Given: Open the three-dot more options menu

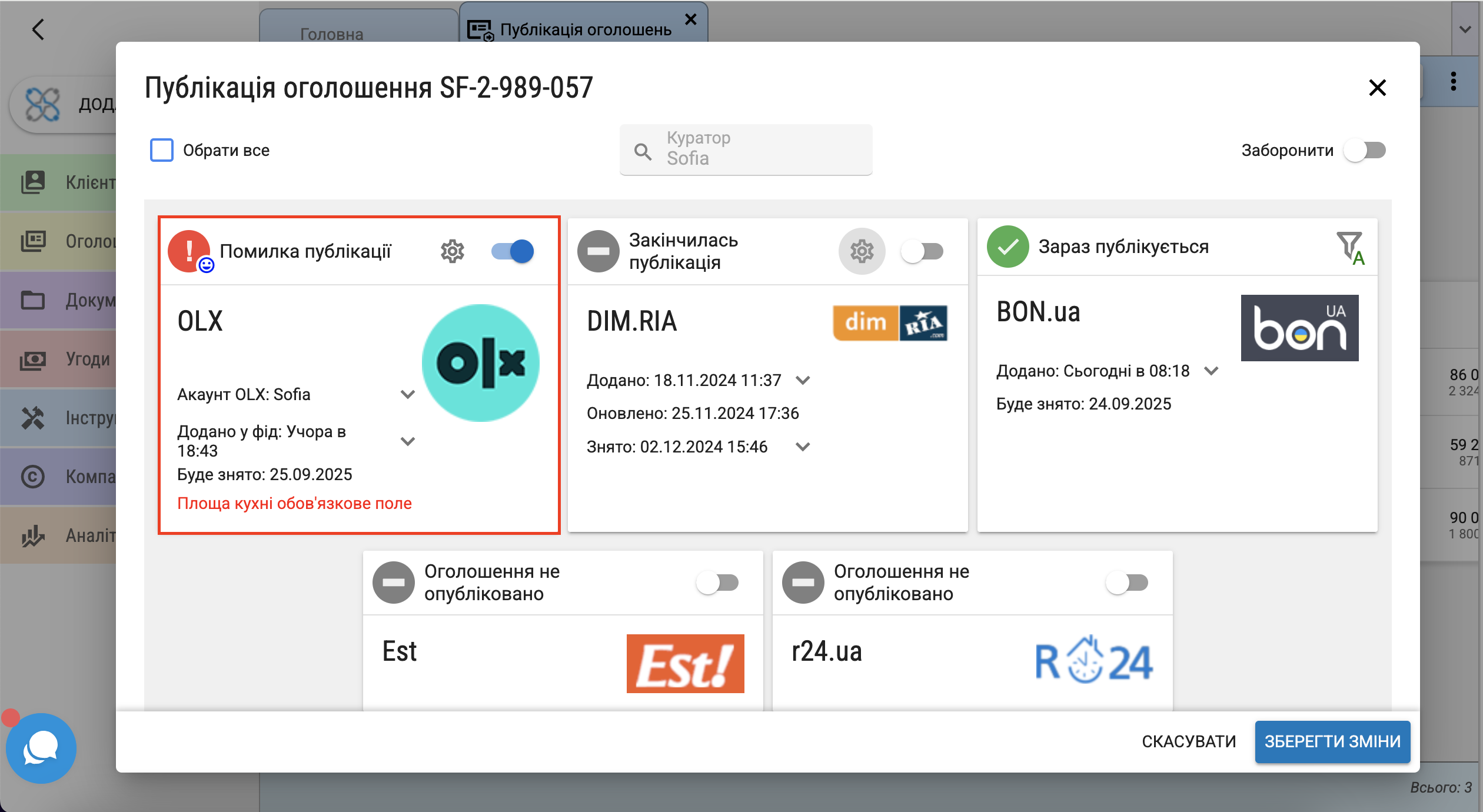Looking at the screenshot, I should [1454, 81].
